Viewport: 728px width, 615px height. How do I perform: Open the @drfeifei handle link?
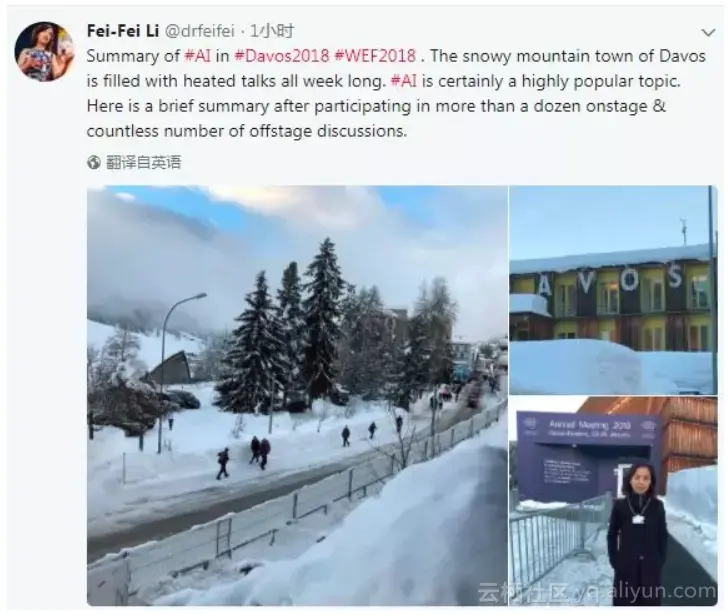click(200, 31)
